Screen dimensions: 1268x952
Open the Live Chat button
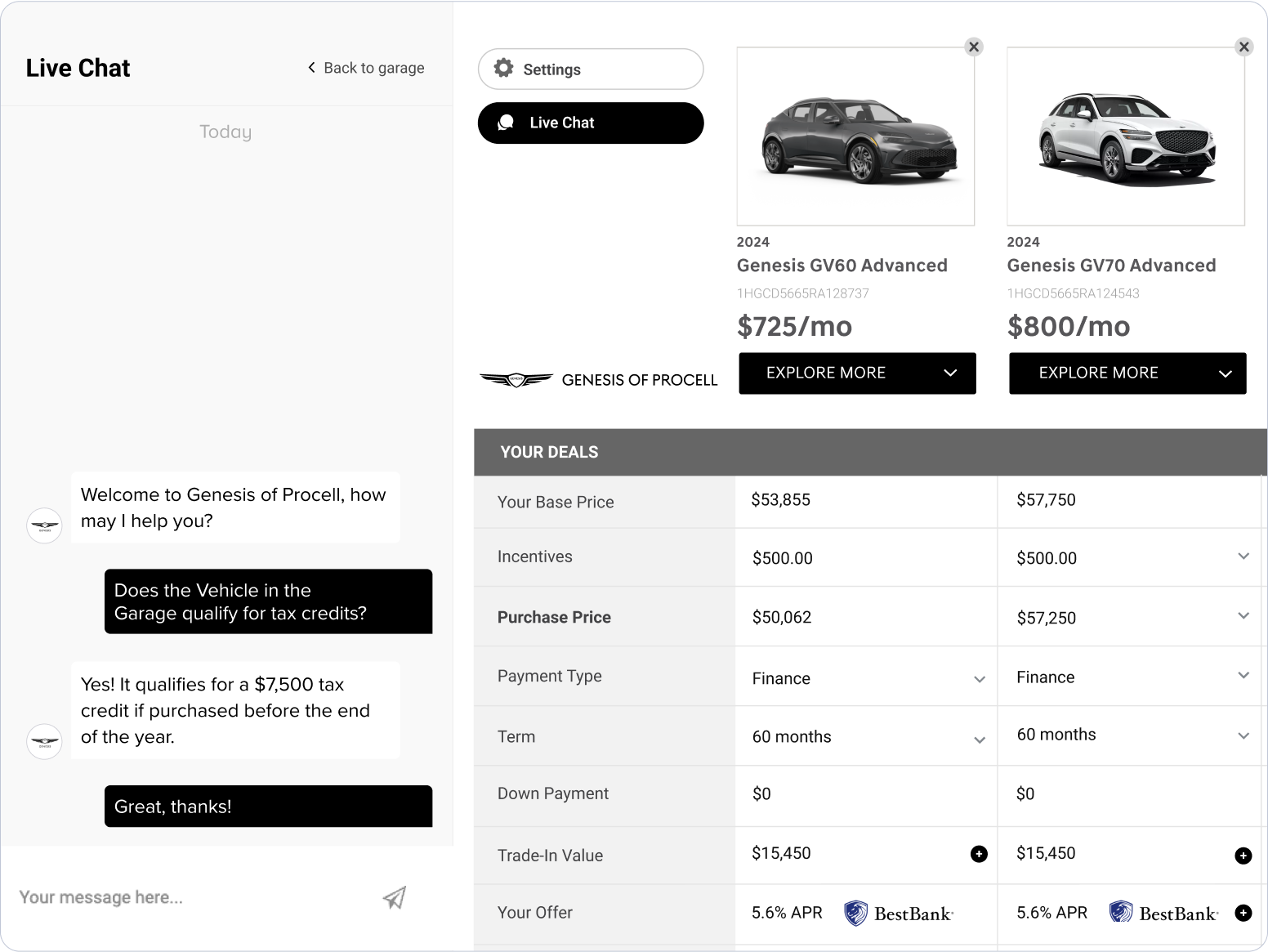(x=591, y=123)
